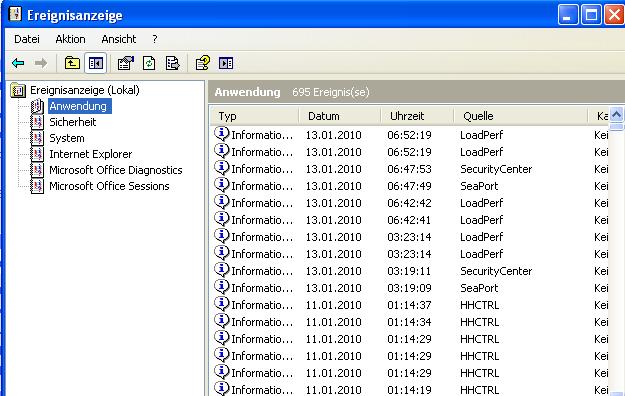Screen dimensions: 625x396
Task: Click HHCTRL source at 01:14:19
Action: click(x=480, y=390)
